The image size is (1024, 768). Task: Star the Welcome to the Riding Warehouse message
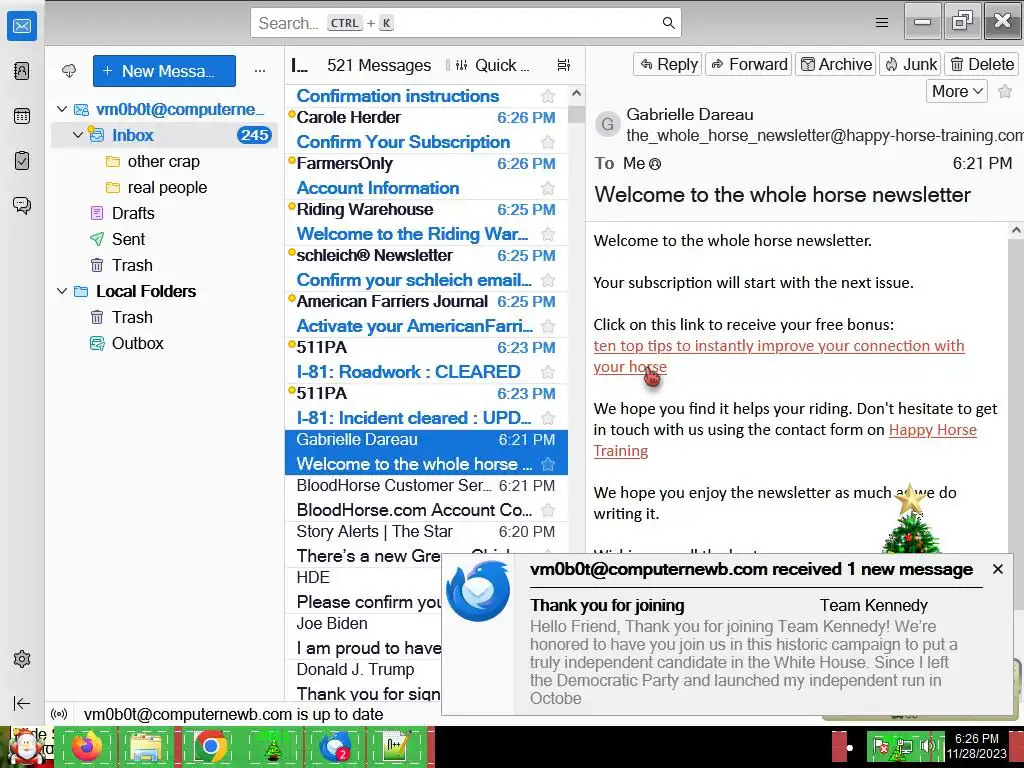[548, 234]
